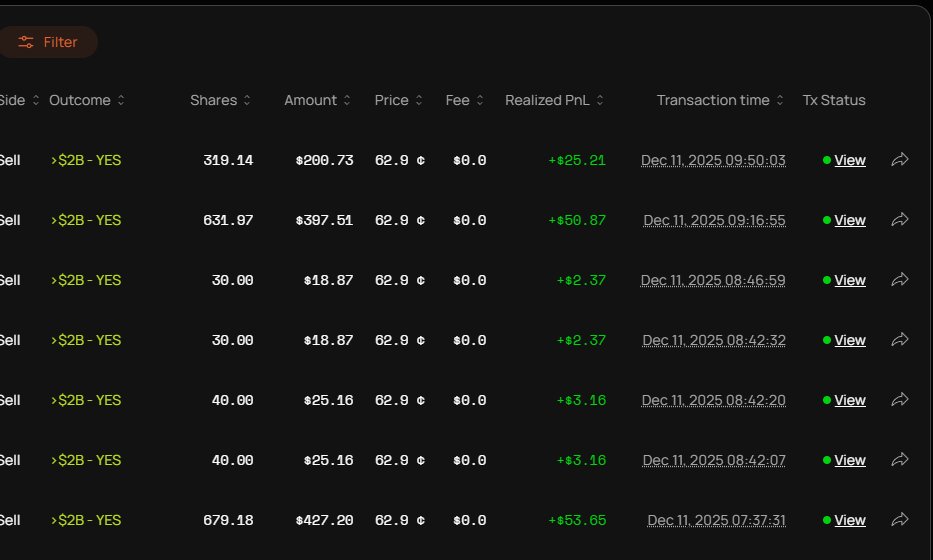The image size is (933, 560).
Task: Click realized PnL +$53.65
Action: point(577,520)
